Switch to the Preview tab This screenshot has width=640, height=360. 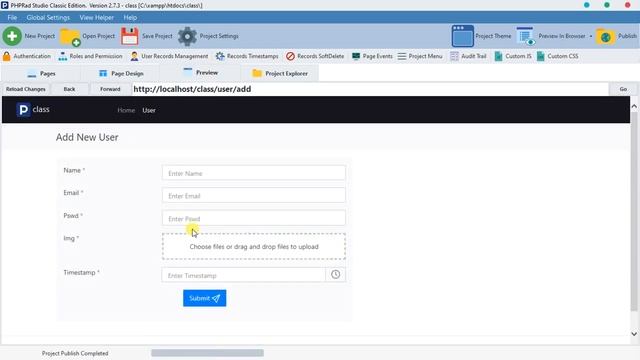tap(201, 73)
